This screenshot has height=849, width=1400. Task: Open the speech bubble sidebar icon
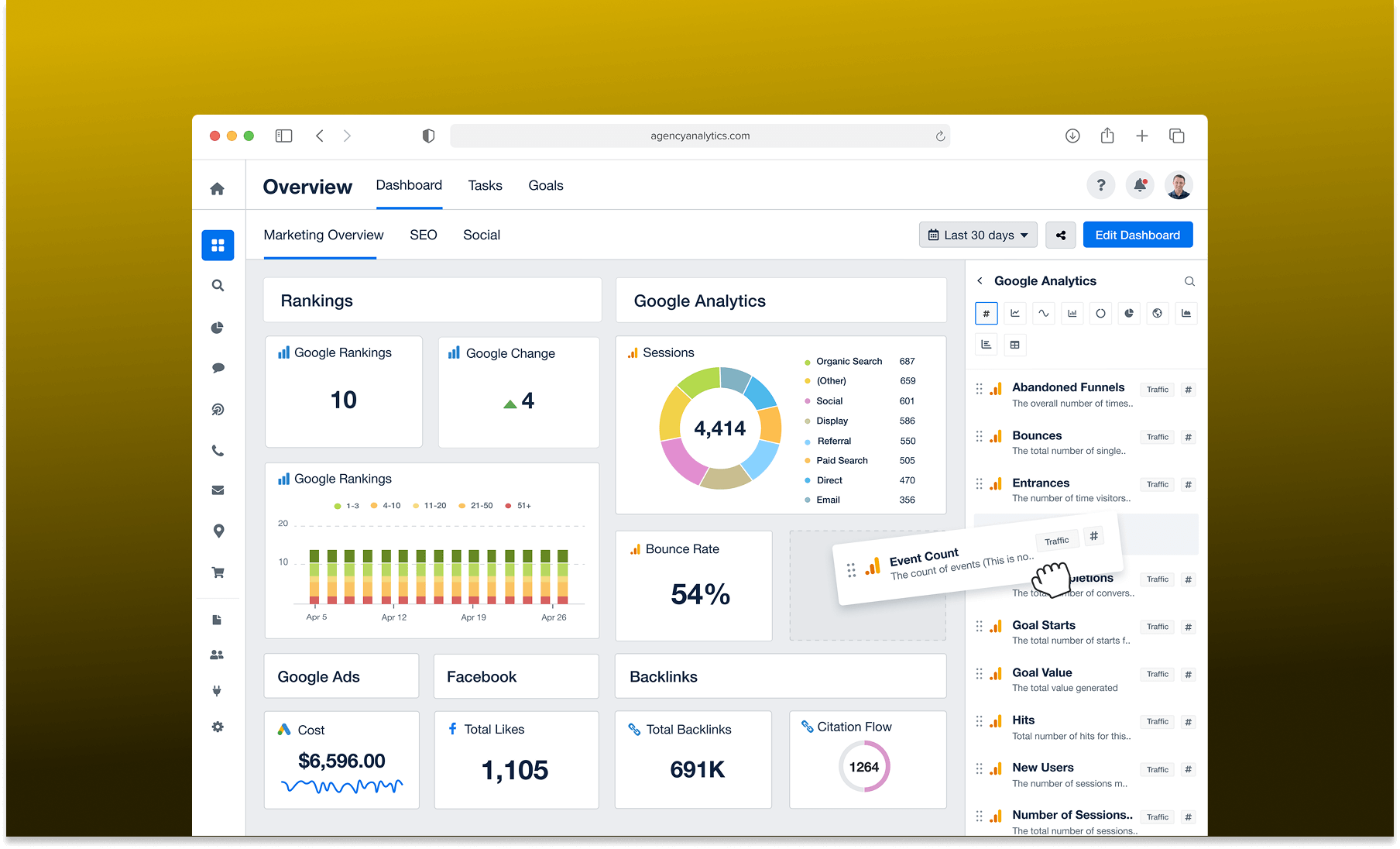tap(218, 368)
